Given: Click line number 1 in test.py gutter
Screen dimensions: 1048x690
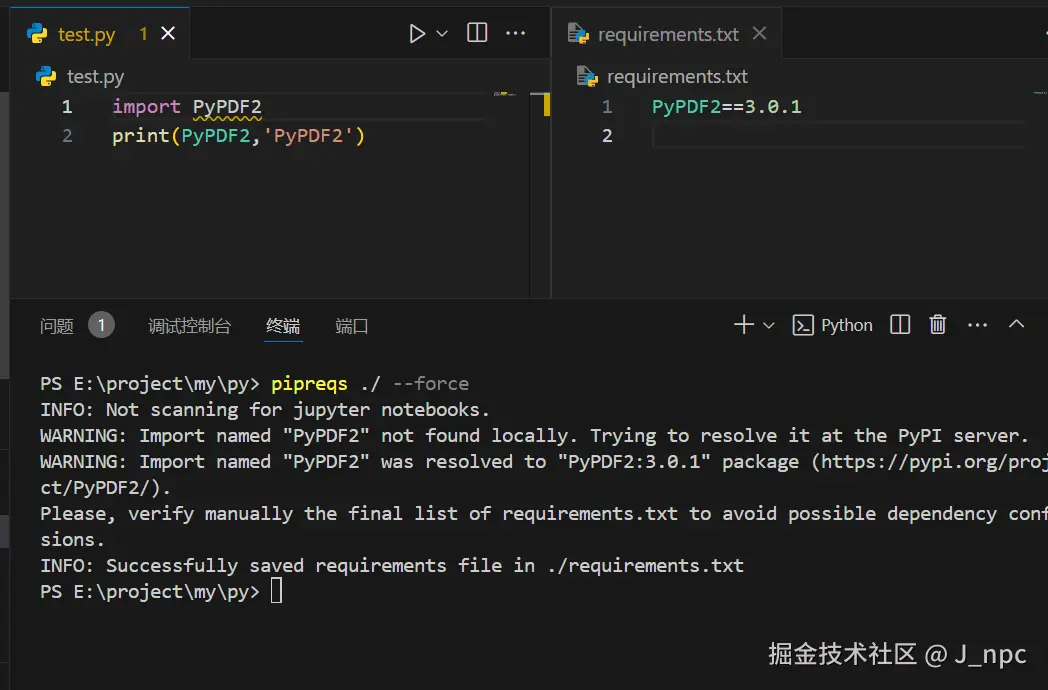Looking at the screenshot, I should (67, 107).
